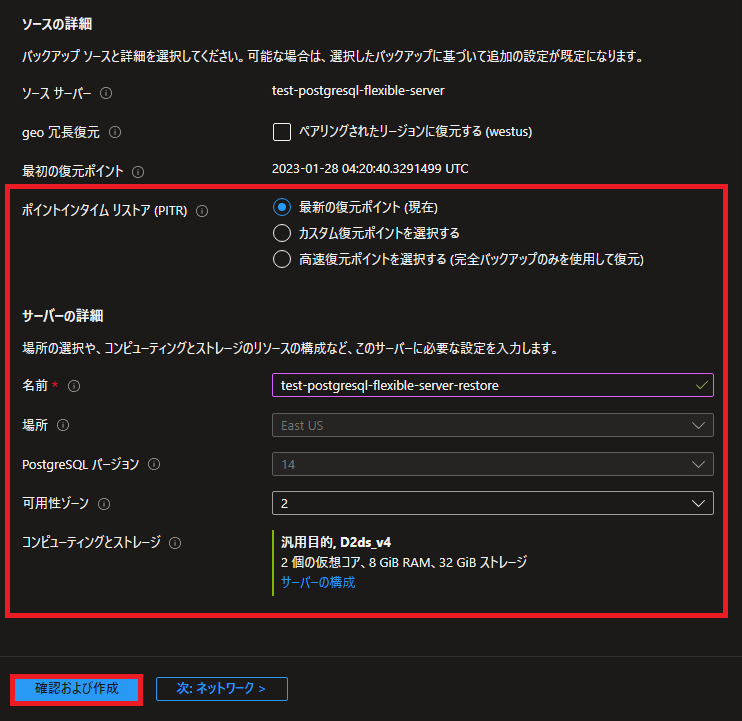Click info icon beside 場所 label

pos(63,425)
